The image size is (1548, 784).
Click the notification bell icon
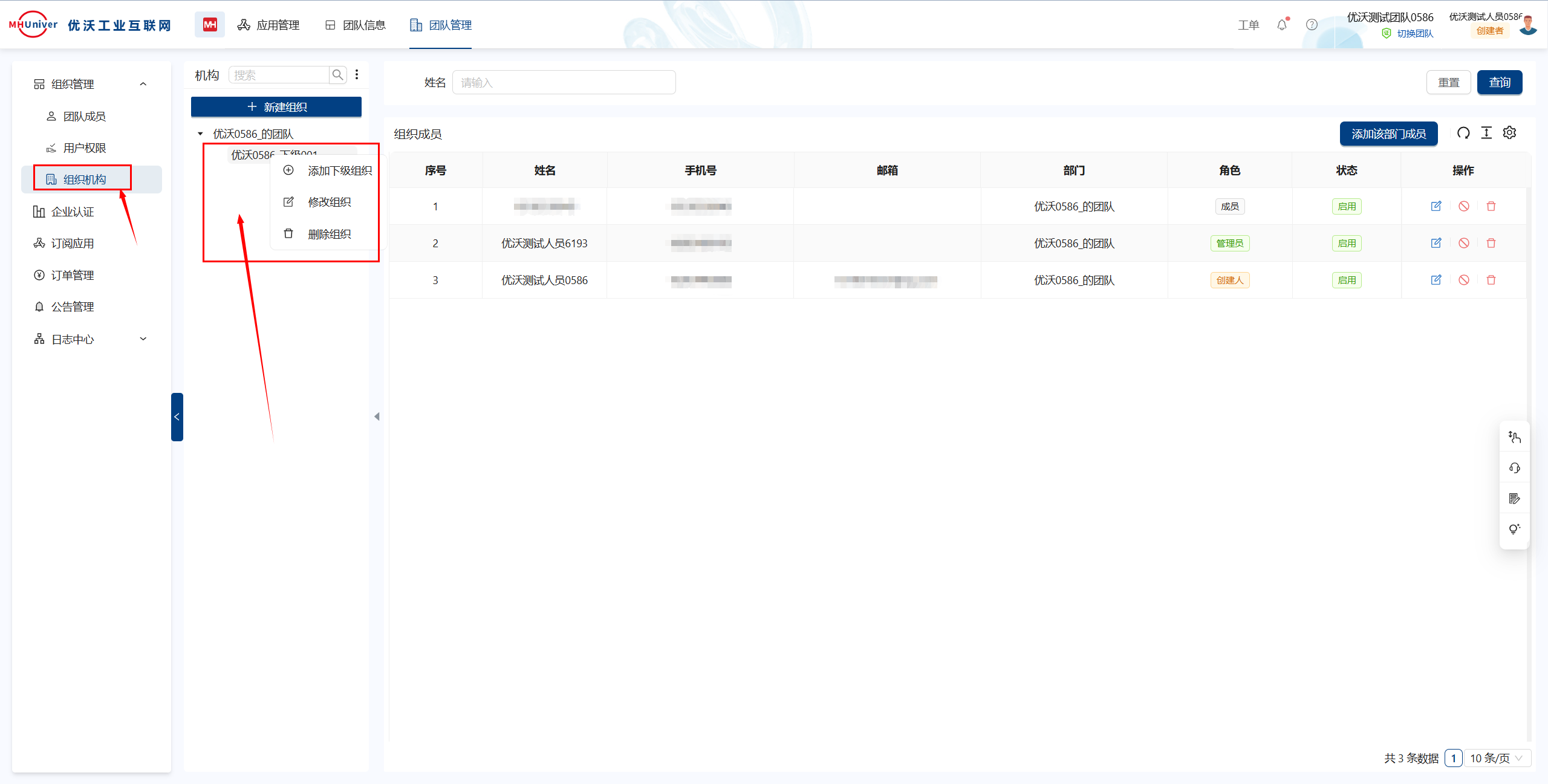pos(1281,25)
